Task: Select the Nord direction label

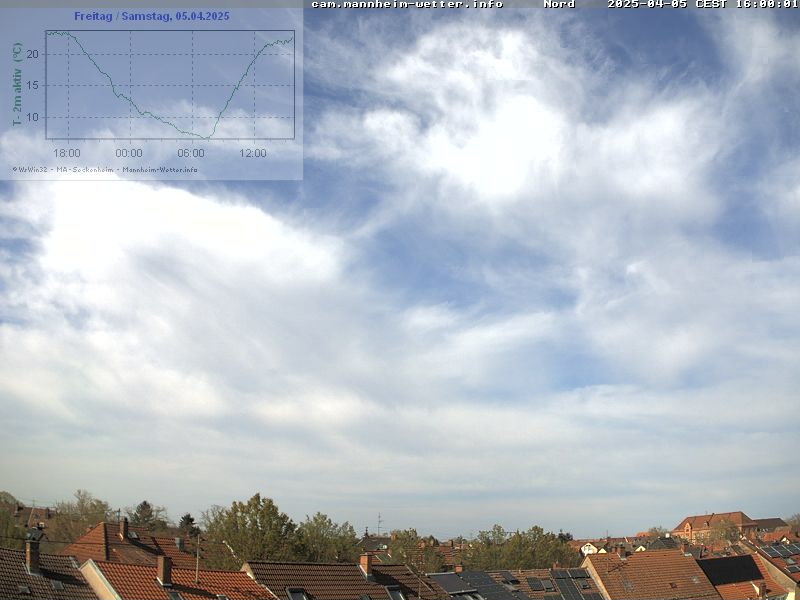Action: pos(559,4)
